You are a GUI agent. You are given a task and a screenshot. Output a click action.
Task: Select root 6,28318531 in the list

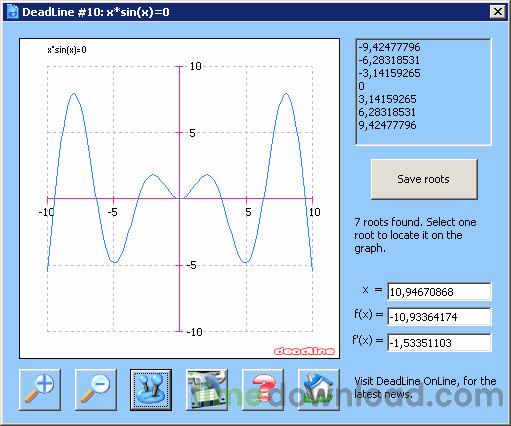387,112
